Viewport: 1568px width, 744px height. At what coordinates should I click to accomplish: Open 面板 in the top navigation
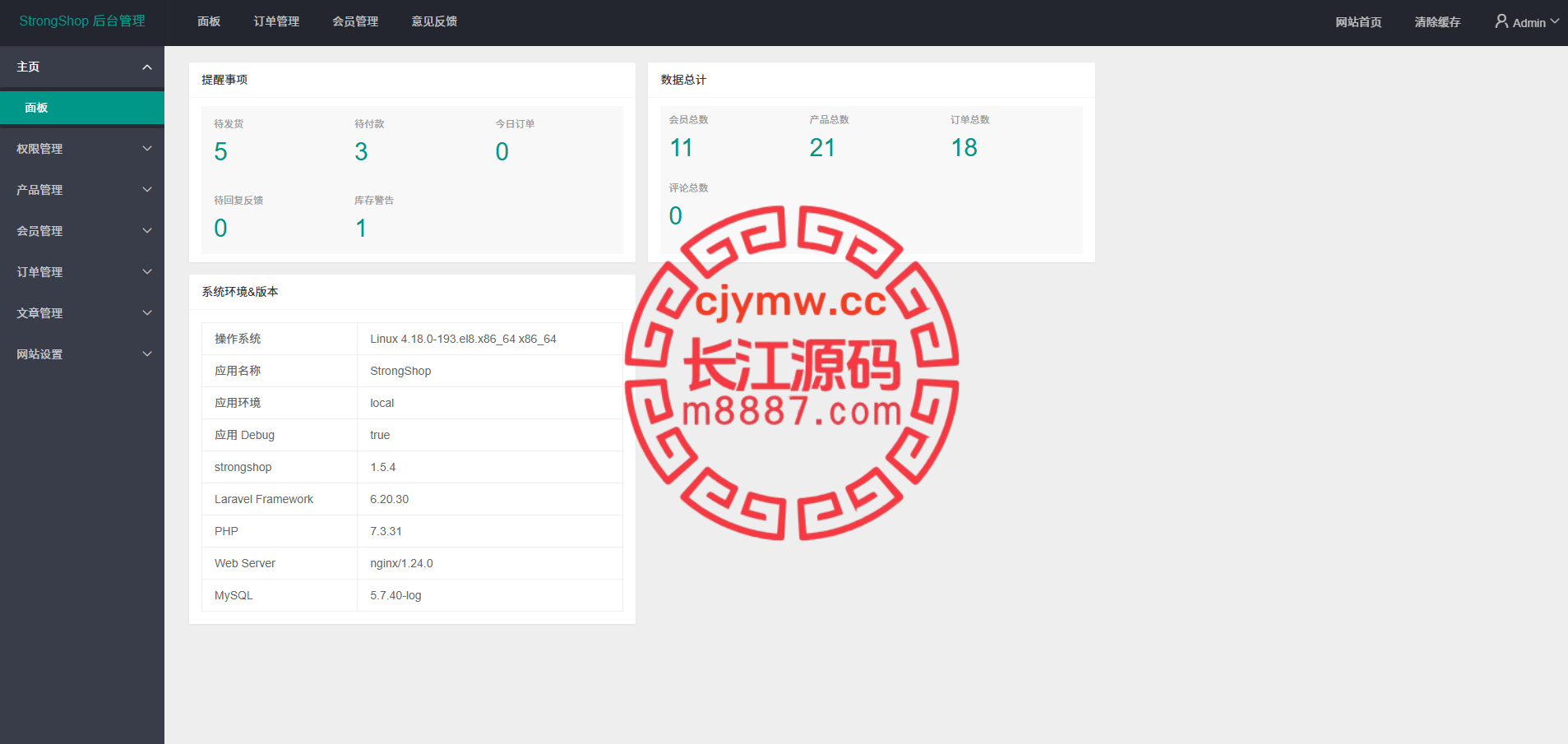(209, 21)
